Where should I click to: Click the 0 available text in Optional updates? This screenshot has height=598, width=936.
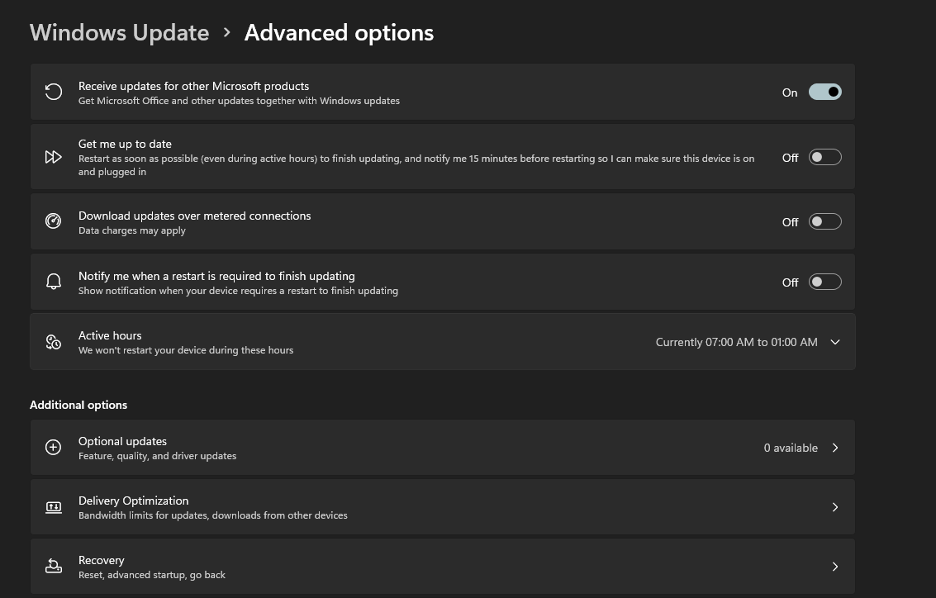[791, 448]
